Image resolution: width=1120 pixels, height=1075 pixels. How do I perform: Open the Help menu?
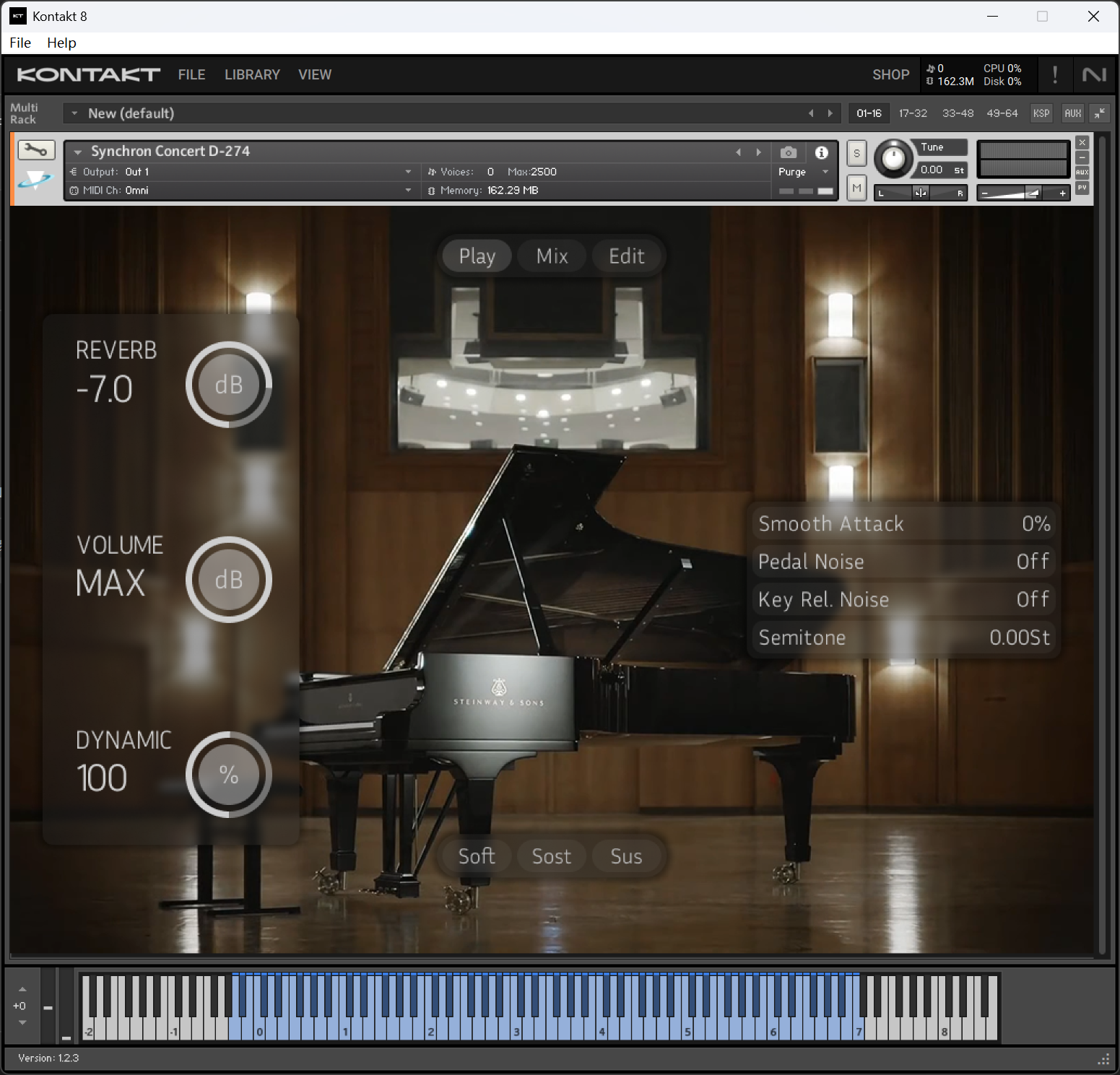[61, 43]
